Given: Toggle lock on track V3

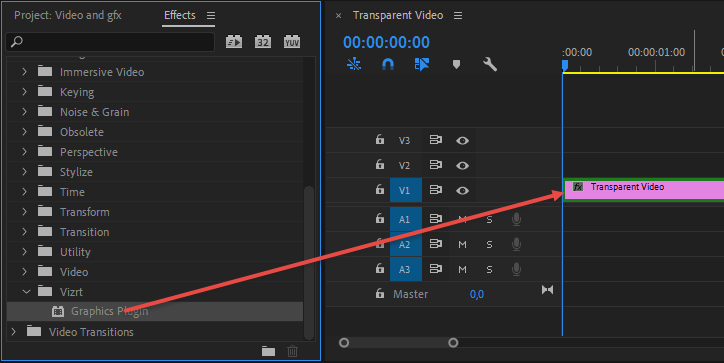Looking at the screenshot, I should pos(380,139).
